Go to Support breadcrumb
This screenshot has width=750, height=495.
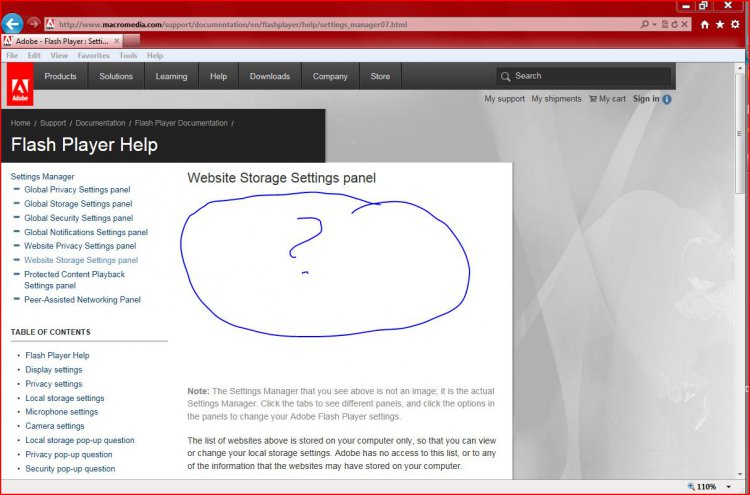pyautogui.click(x=53, y=123)
